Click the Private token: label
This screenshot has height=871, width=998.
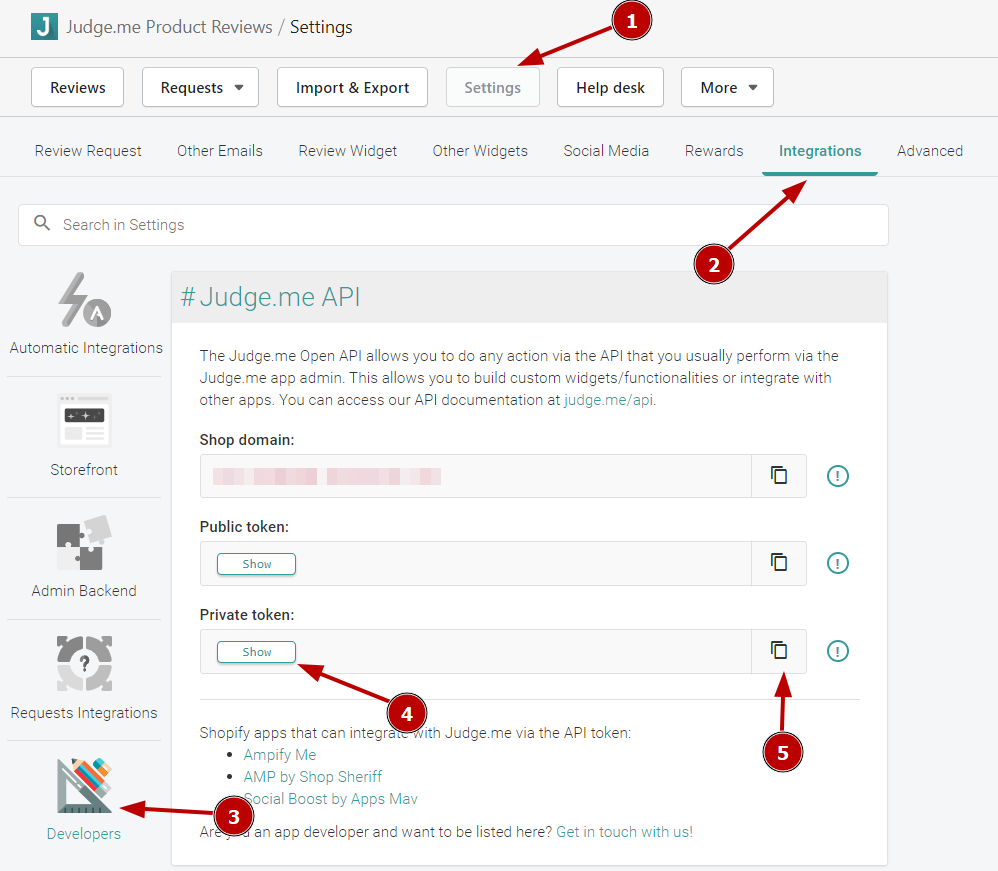click(247, 614)
